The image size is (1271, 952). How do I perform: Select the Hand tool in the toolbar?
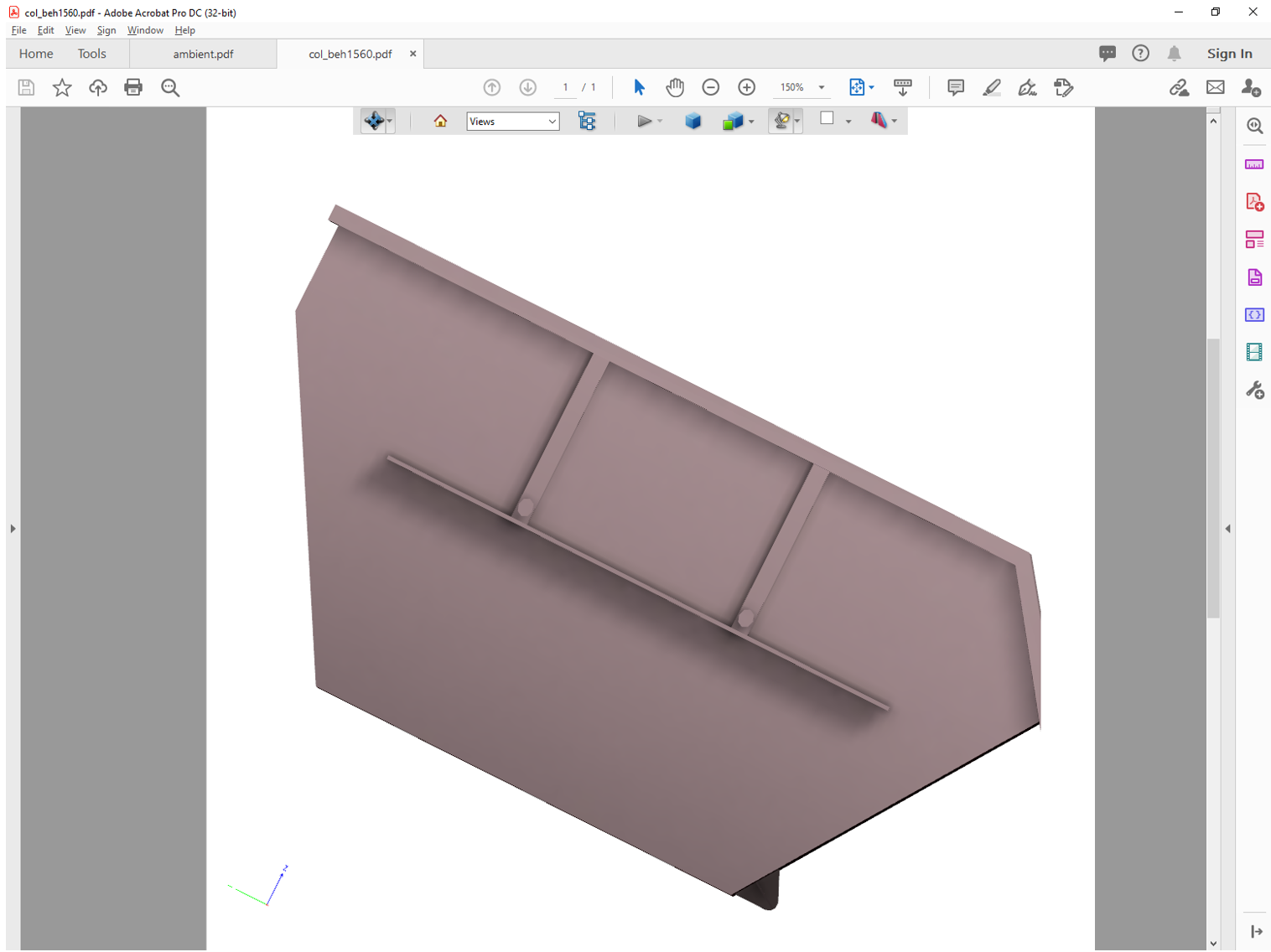[x=675, y=87]
